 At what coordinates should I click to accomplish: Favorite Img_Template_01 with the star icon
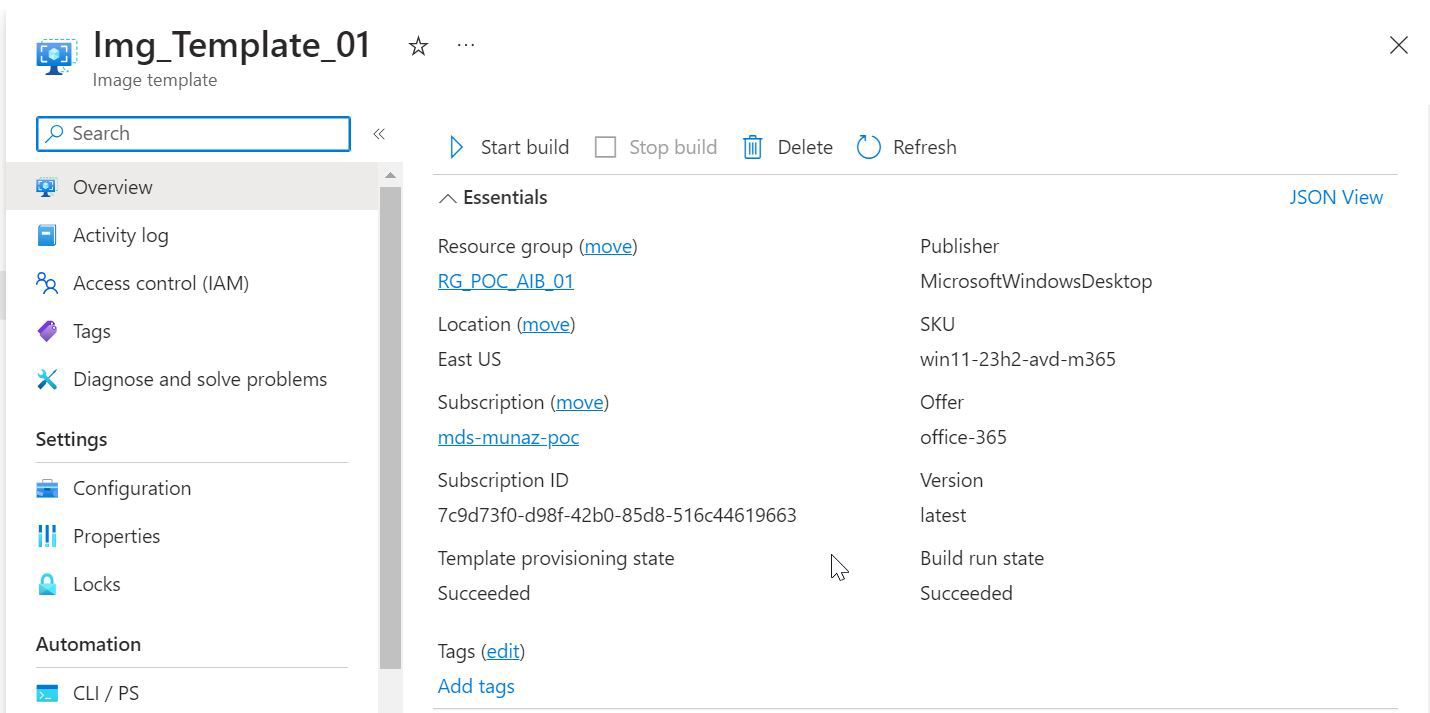(418, 46)
